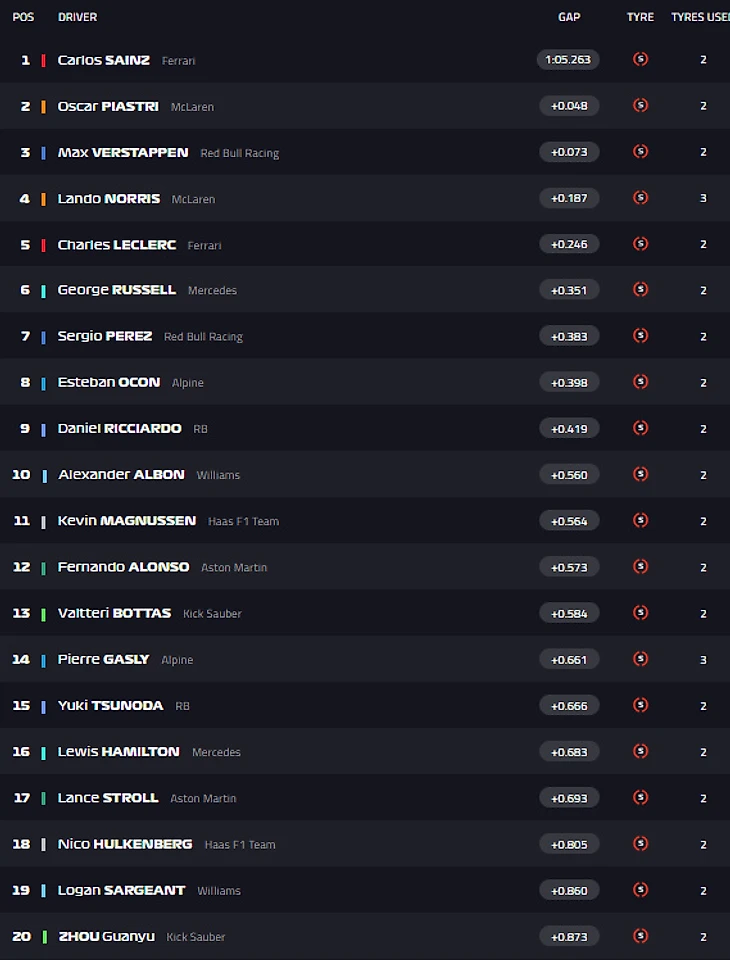The width and height of the screenshot is (730, 960).
Task: Click the green Kick Sauber color bar beside Bottas
Action: tap(43, 614)
